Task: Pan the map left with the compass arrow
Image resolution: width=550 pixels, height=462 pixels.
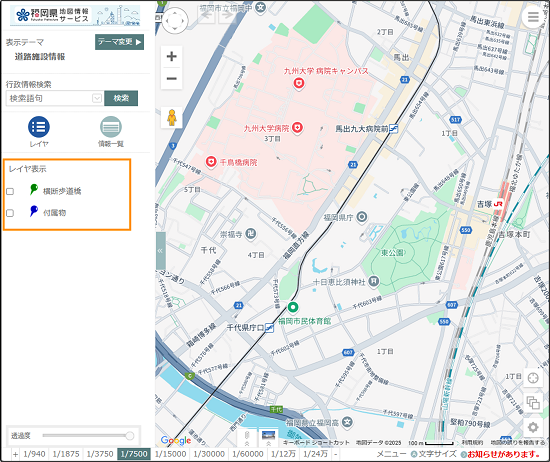Action: pyautogui.click(x=166, y=21)
